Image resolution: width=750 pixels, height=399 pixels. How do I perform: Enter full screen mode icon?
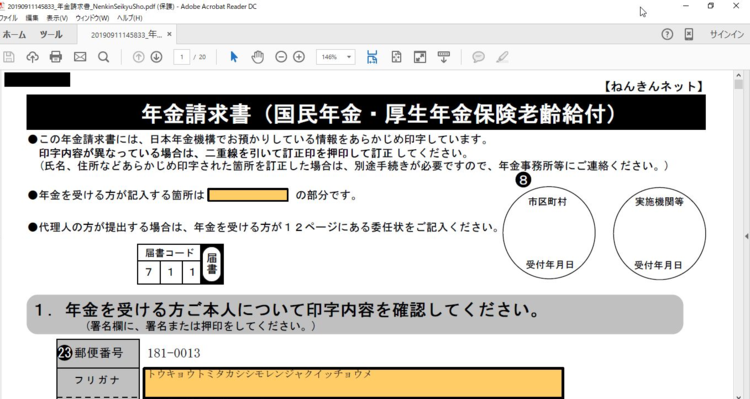click(419, 57)
